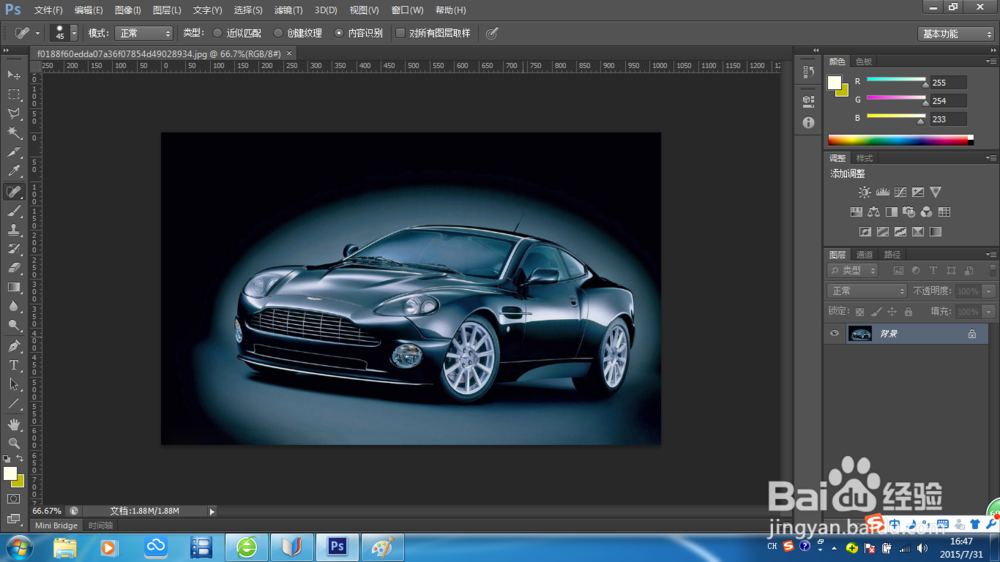Select the History Brush tool
The height and width of the screenshot is (562, 1000).
(x=13, y=249)
